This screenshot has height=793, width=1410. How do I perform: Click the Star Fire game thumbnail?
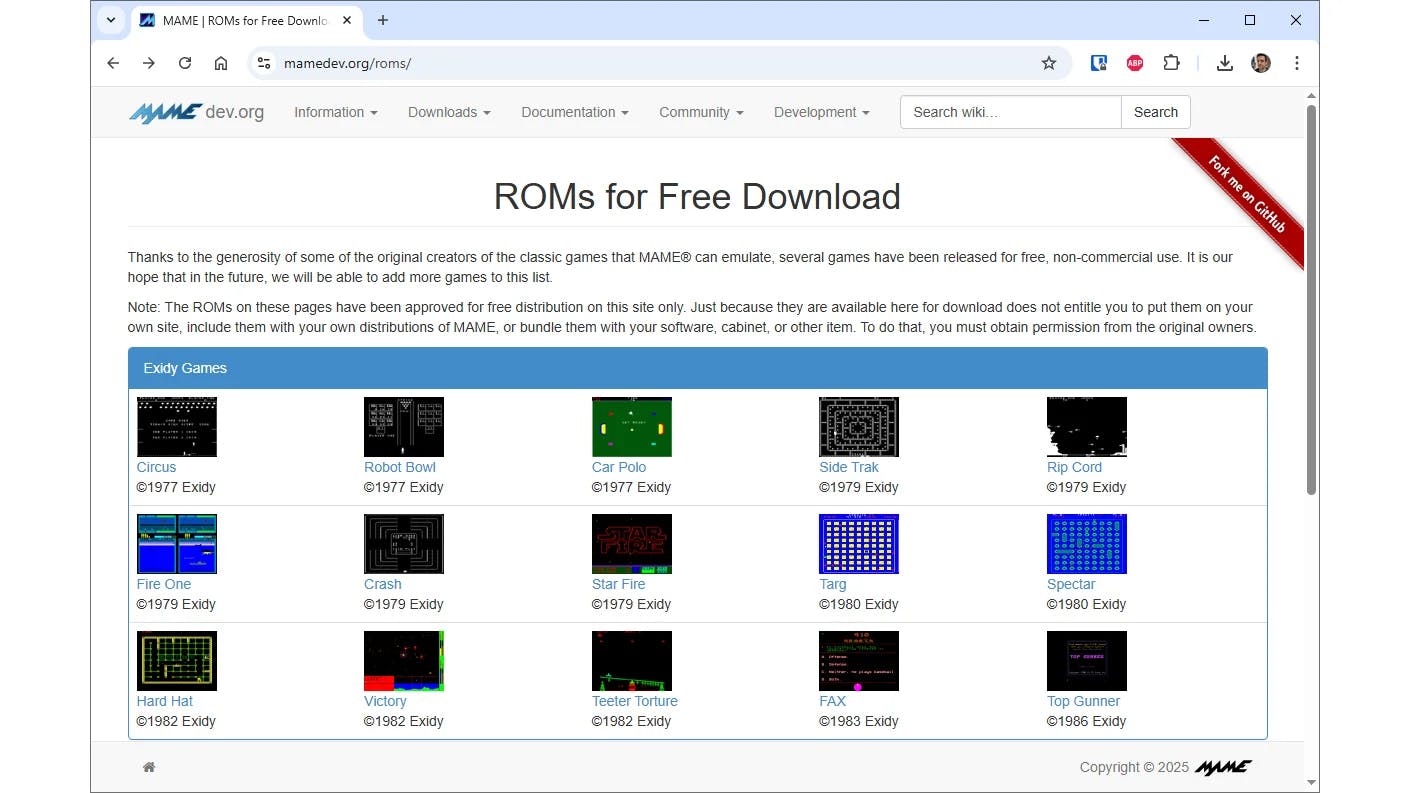point(632,544)
